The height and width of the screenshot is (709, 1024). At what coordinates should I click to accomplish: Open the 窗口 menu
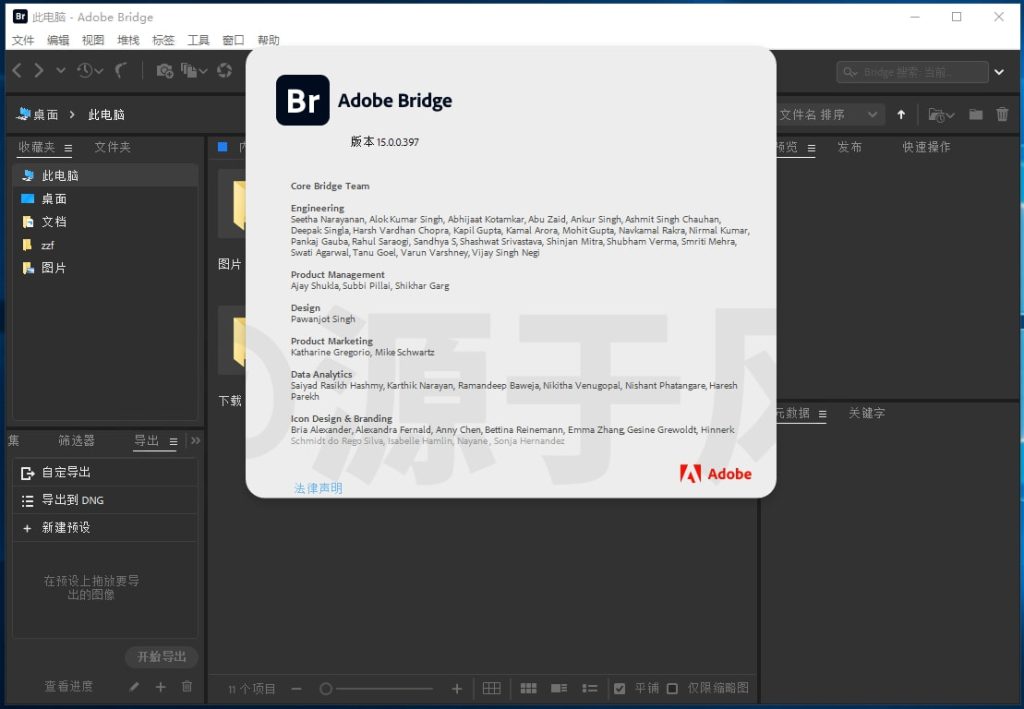pyautogui.click(x=233, y=40)
